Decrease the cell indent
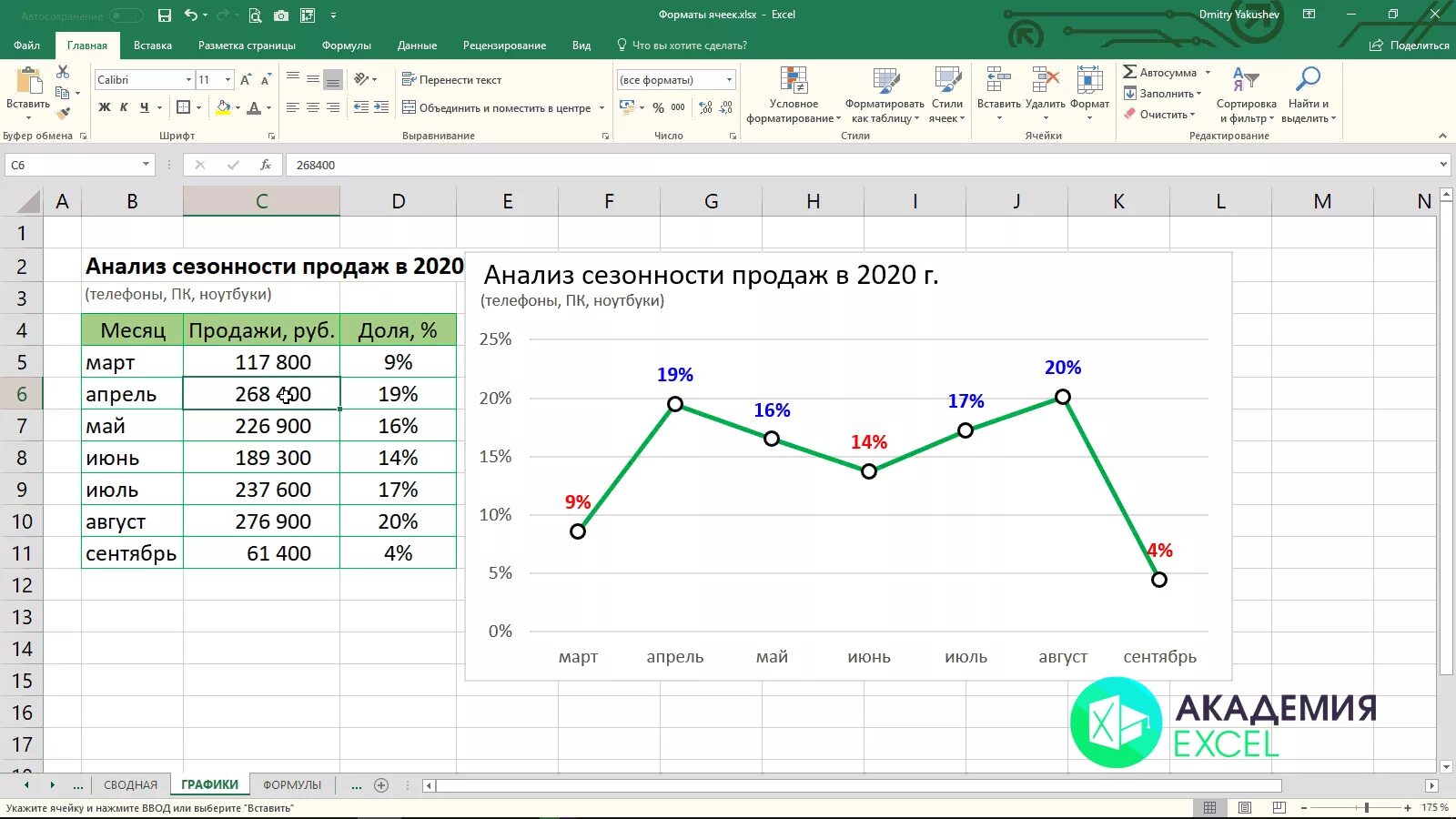 361,107
